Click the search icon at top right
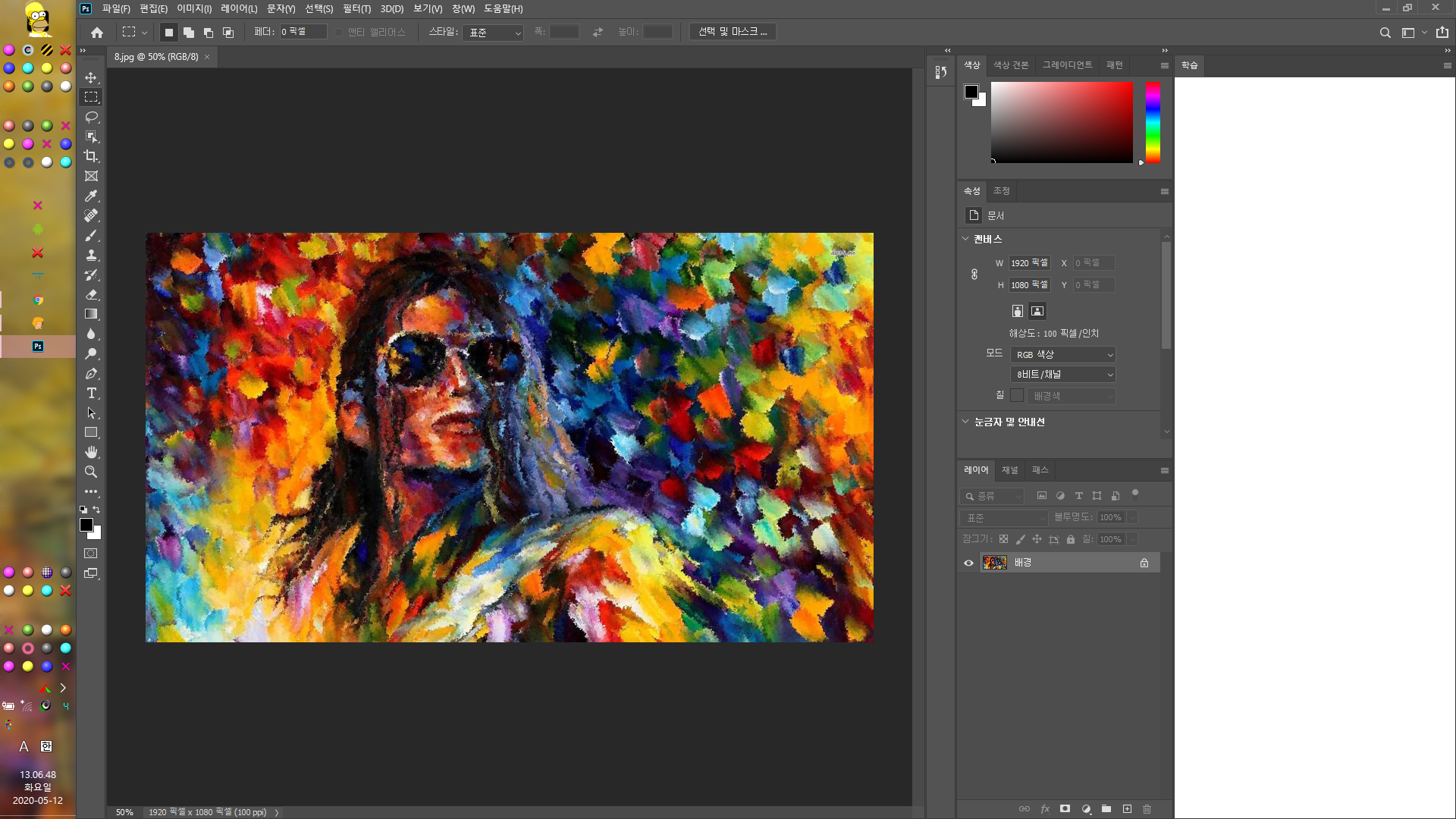 1385,33
